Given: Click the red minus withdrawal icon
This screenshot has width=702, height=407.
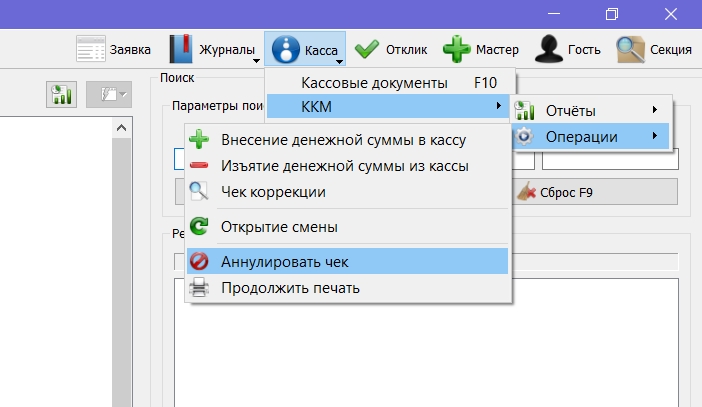Looking at the screenshot, I should coord(199,166).
